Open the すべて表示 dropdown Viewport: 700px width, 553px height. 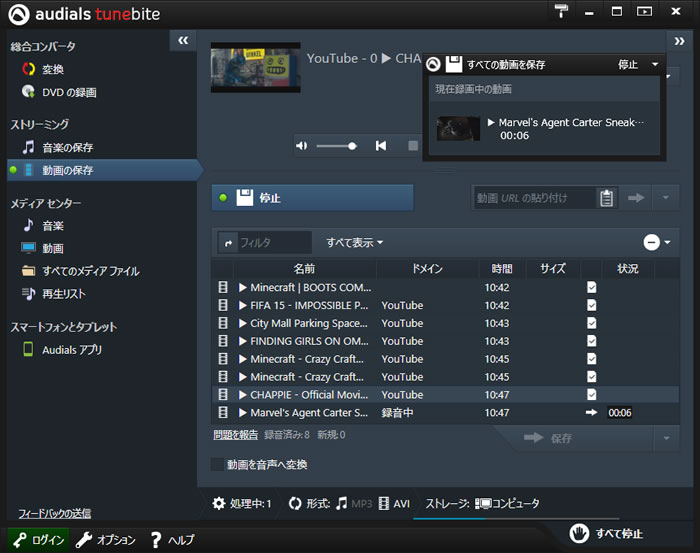tap(354, 242)
